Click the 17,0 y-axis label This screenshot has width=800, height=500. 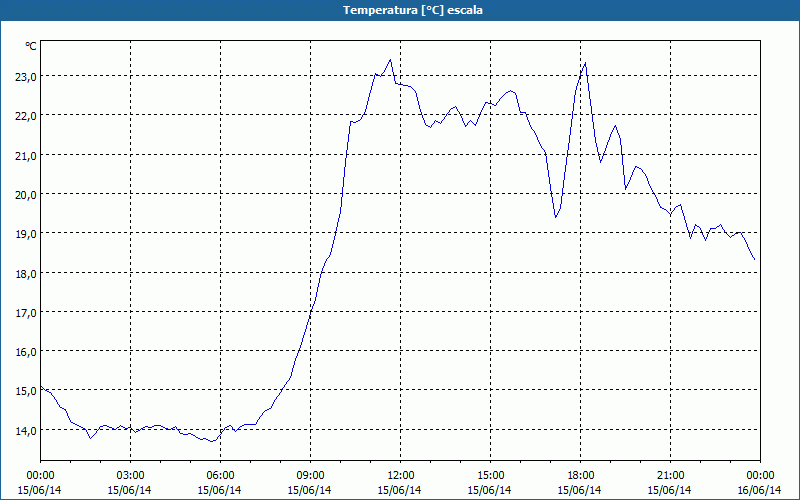(x=26, y=312)
